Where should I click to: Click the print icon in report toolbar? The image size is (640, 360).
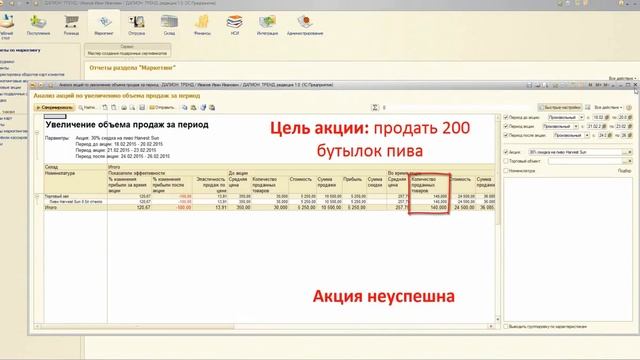tap(124, 107)
